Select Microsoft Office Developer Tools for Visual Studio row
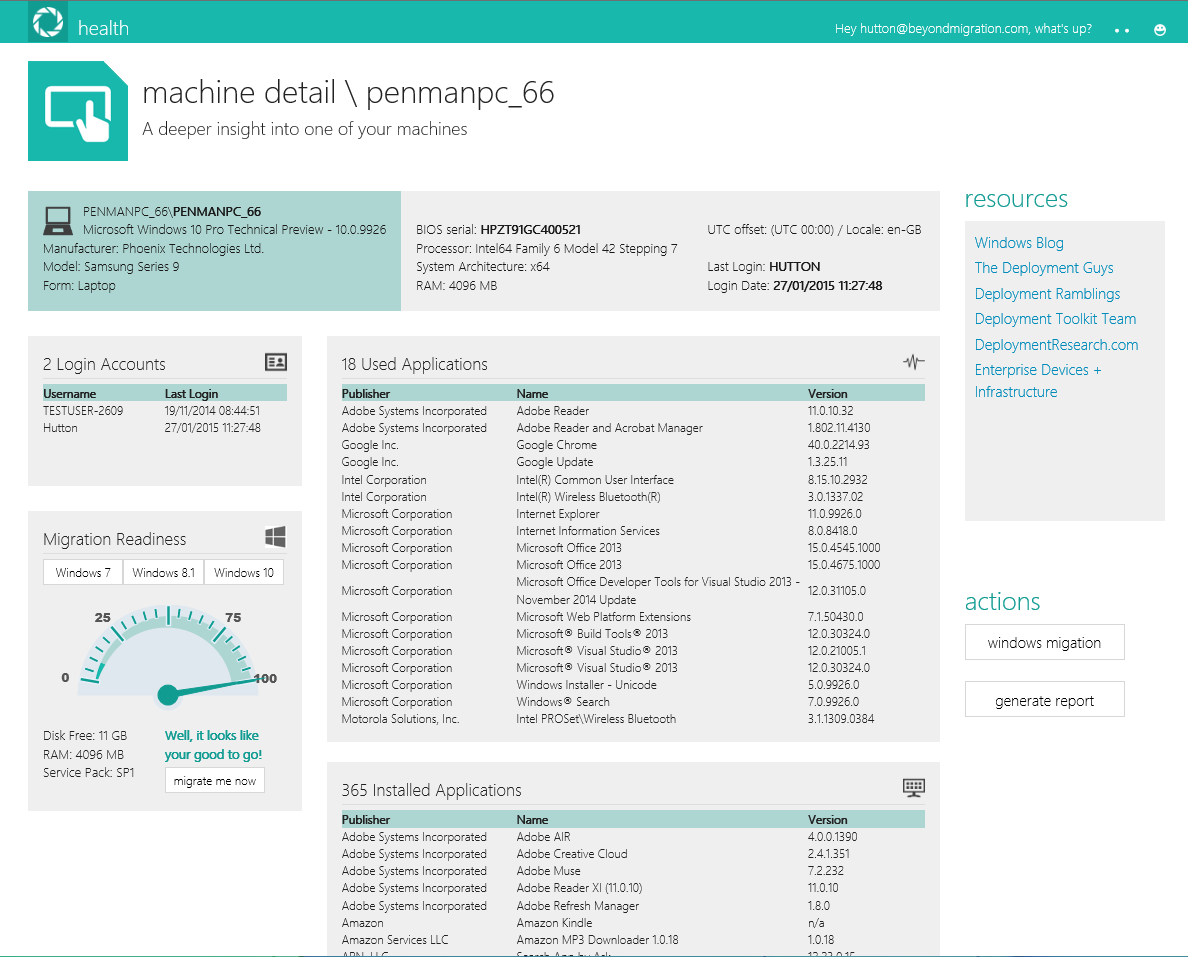Viewport: 1188px width, 957px height. (633, 591)
